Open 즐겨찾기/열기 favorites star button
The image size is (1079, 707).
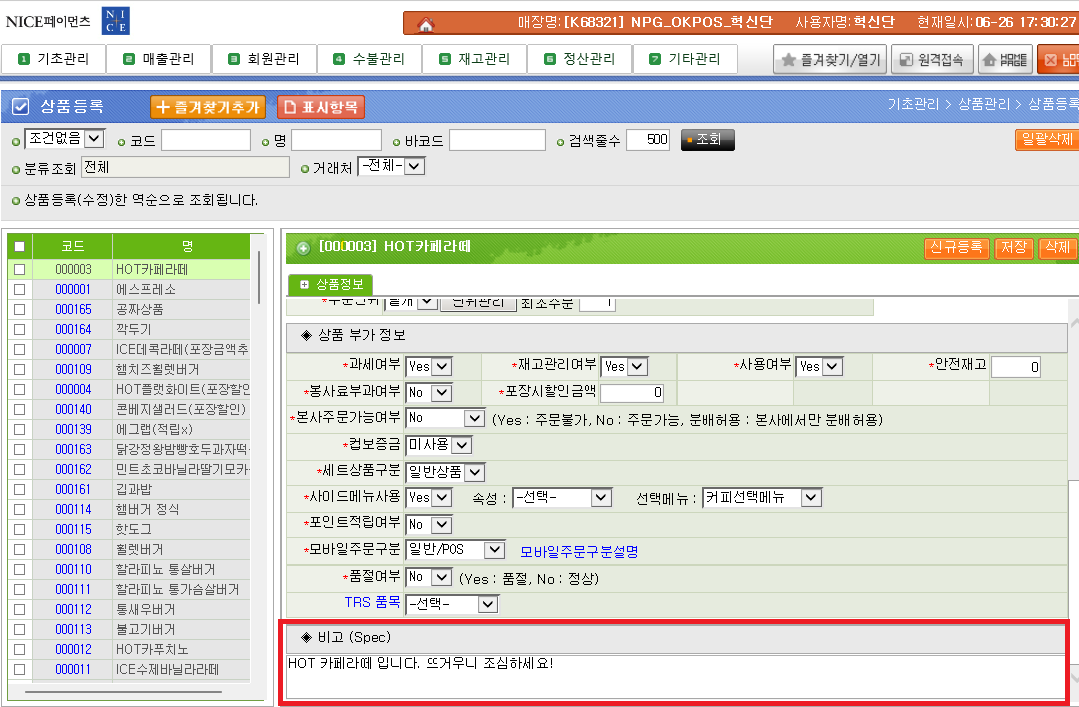coord(830,60)
